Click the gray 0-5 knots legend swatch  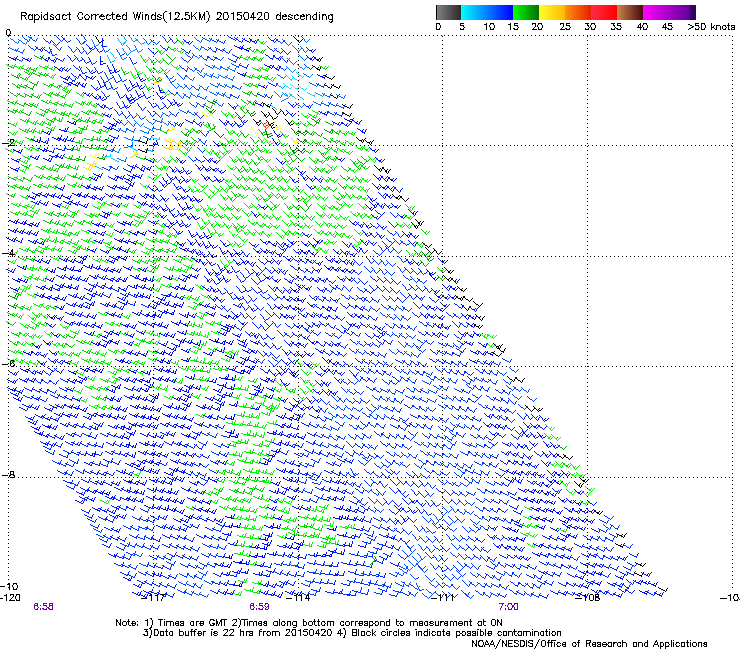pyautogui.click(x=448, y=12)
